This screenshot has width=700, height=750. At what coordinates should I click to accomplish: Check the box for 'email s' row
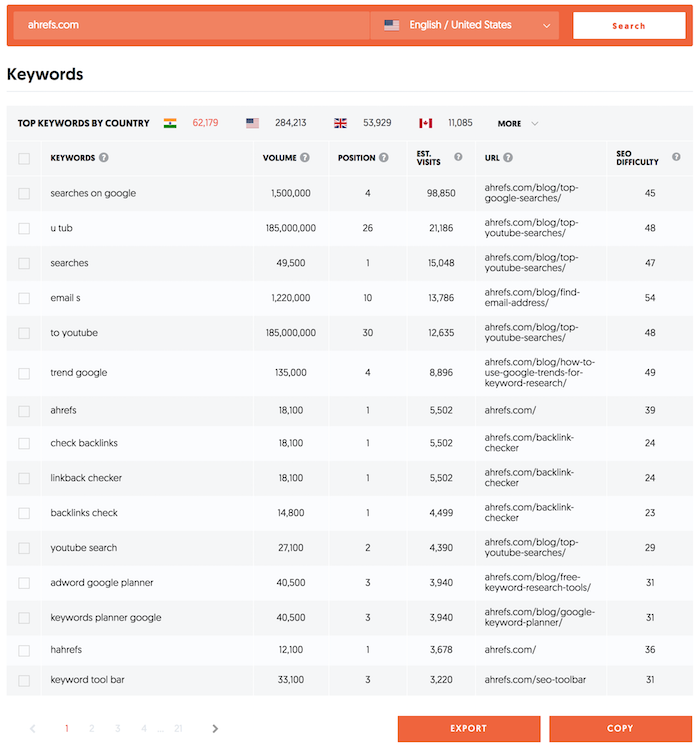[24, 298]
